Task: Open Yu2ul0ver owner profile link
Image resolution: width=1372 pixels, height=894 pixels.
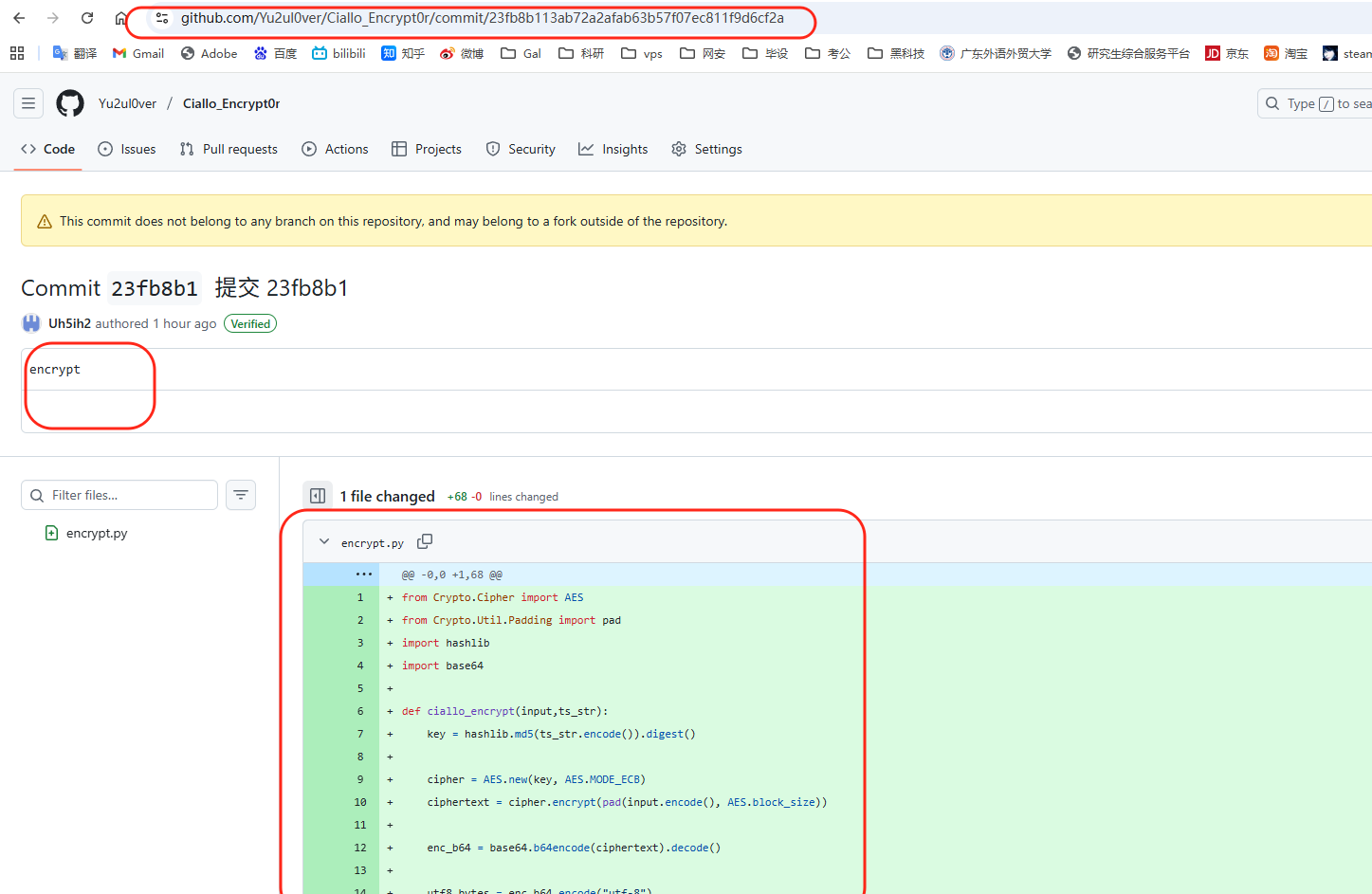Action: pyautogui.click(x=127, y=103)
